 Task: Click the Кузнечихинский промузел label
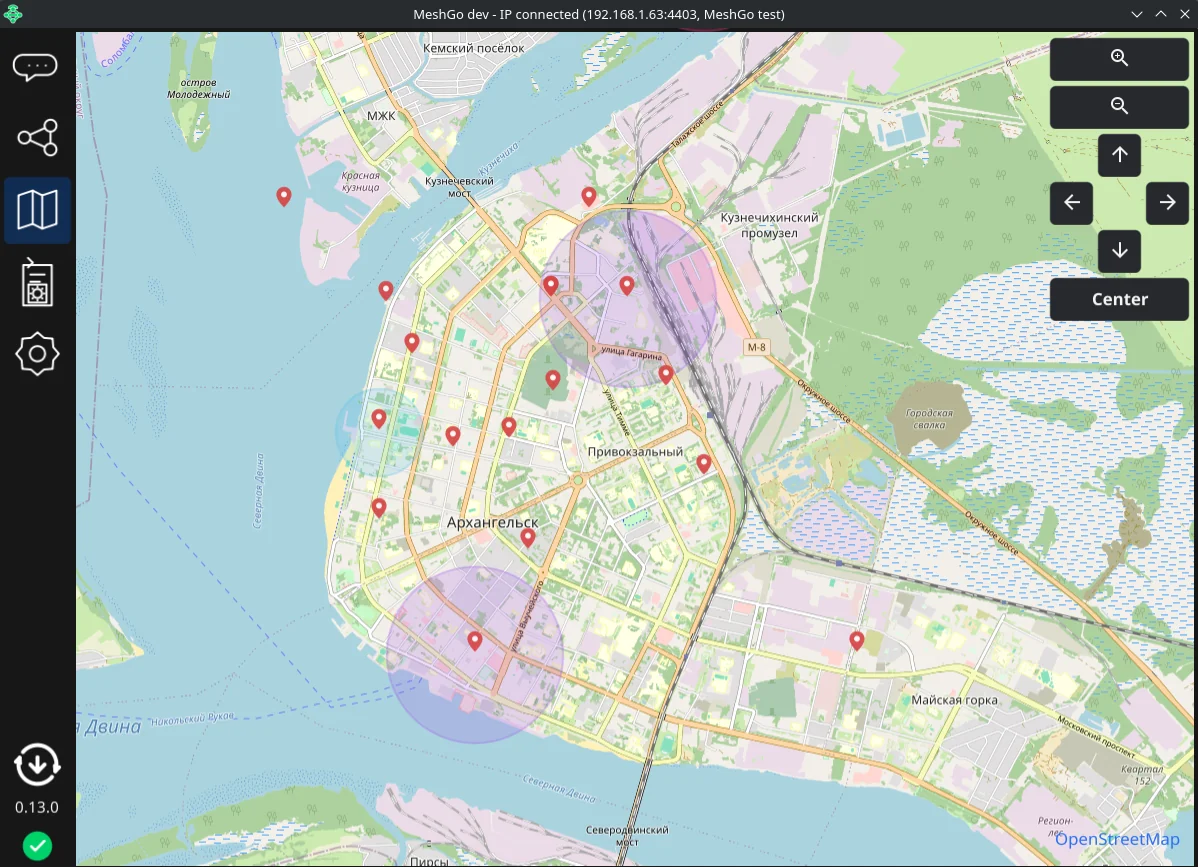[x=769, y=225]
